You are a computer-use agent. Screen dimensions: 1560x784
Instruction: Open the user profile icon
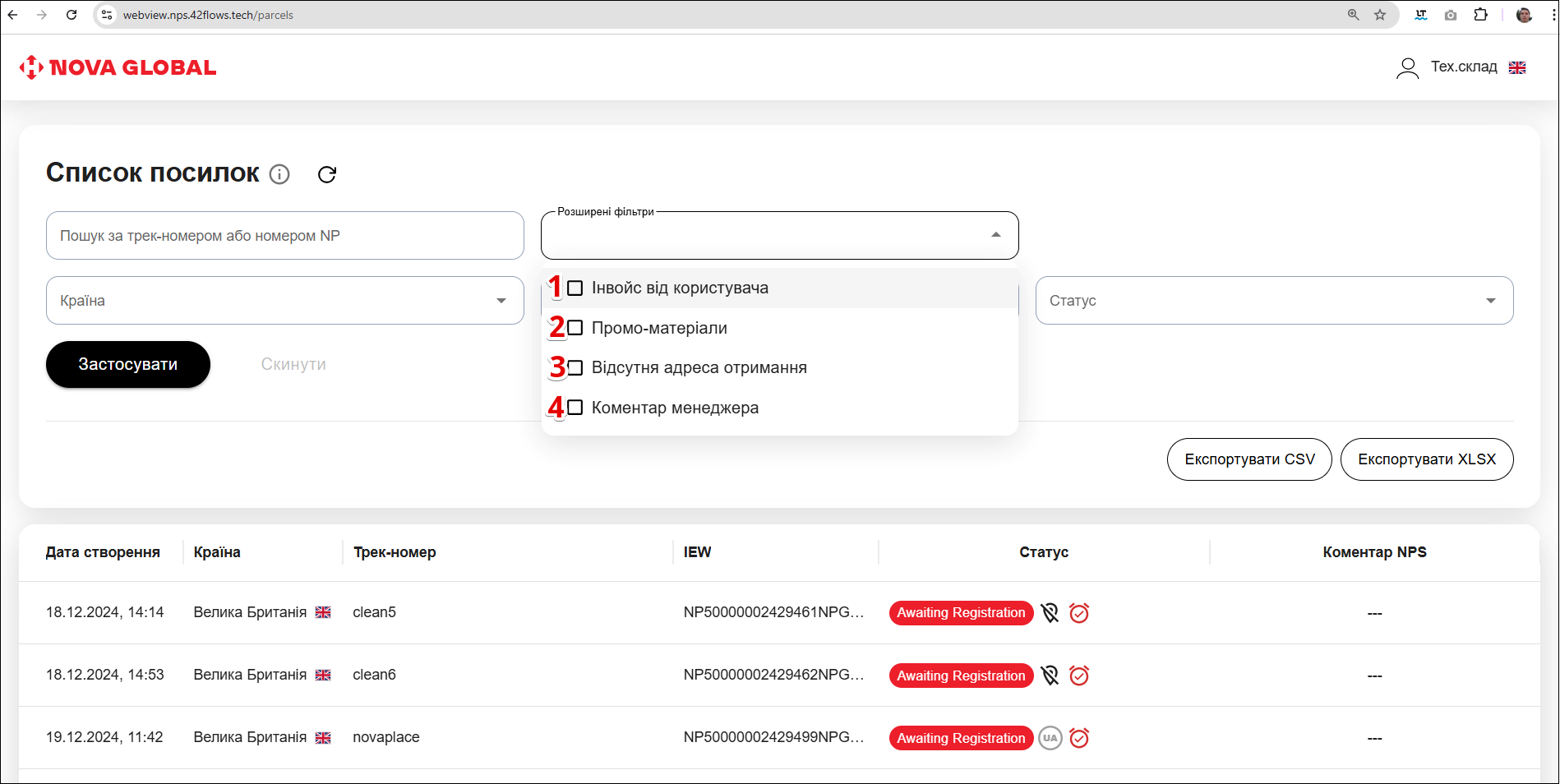(1407, 67)
